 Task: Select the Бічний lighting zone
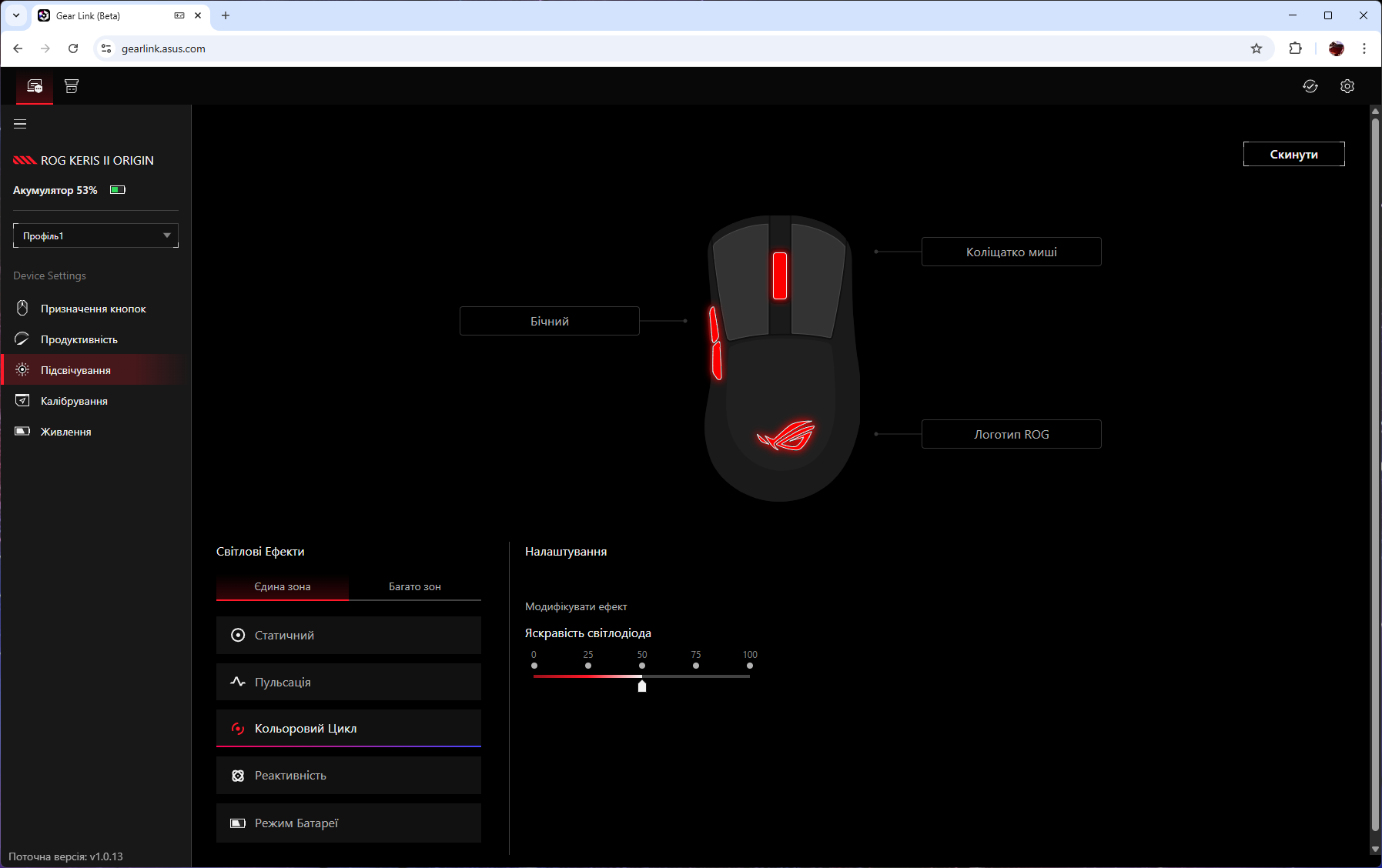(550, 321)
